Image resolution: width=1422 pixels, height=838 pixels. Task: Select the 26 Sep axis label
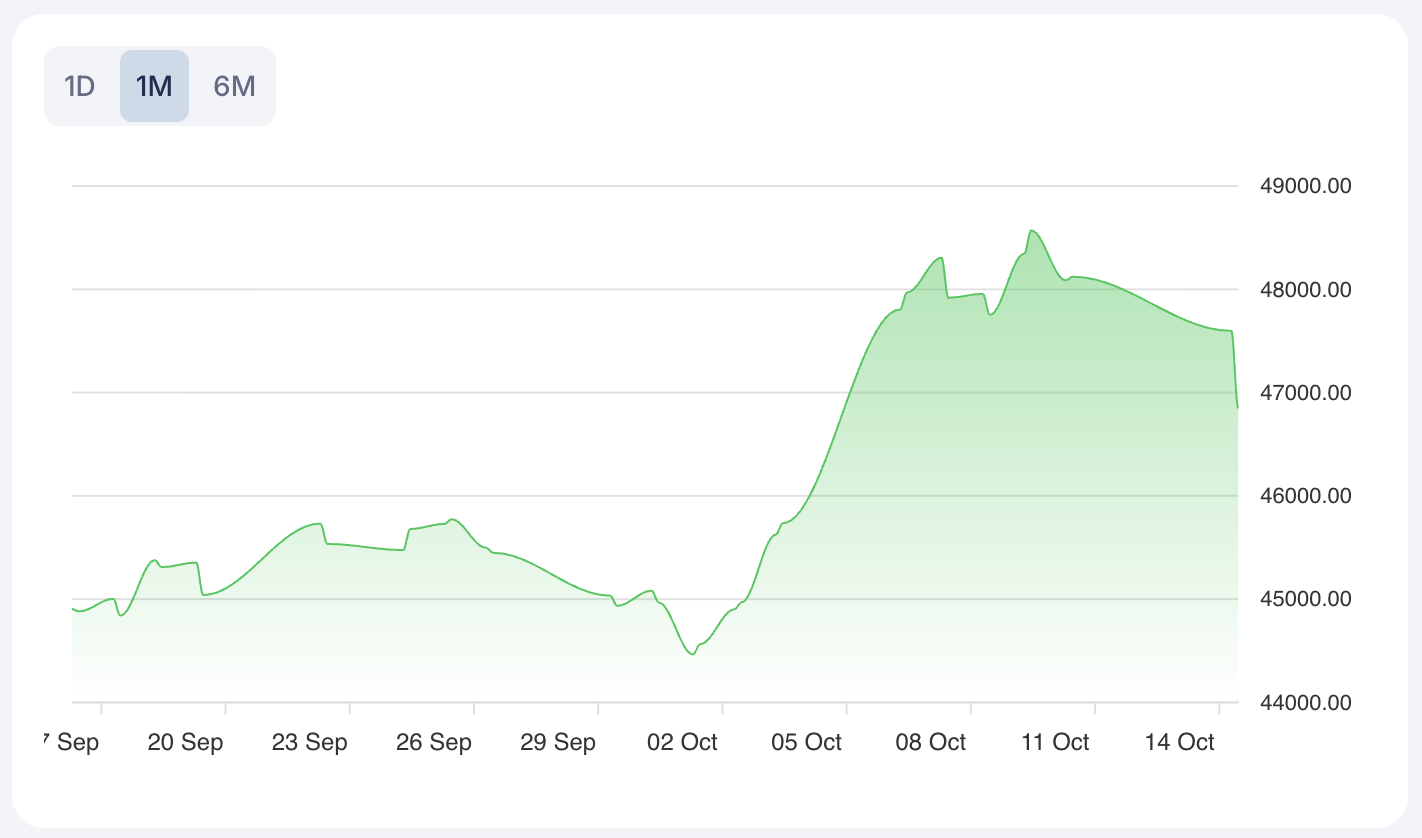click(x=434, y=742)
